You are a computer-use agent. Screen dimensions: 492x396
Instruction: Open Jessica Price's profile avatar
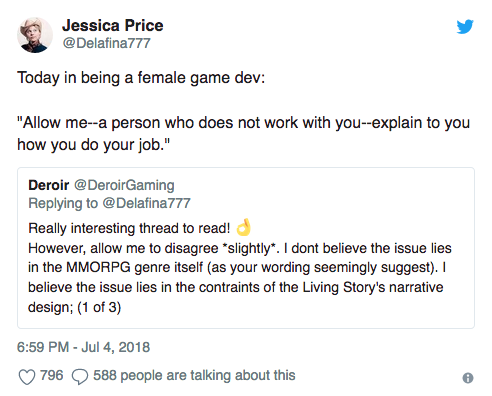[x=35, y=35]
